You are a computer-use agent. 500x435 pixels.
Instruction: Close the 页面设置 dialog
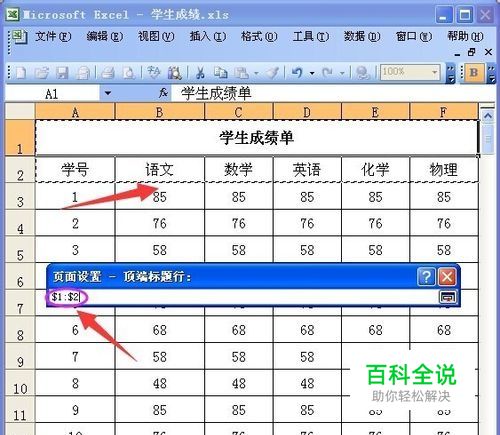[447, 277]
